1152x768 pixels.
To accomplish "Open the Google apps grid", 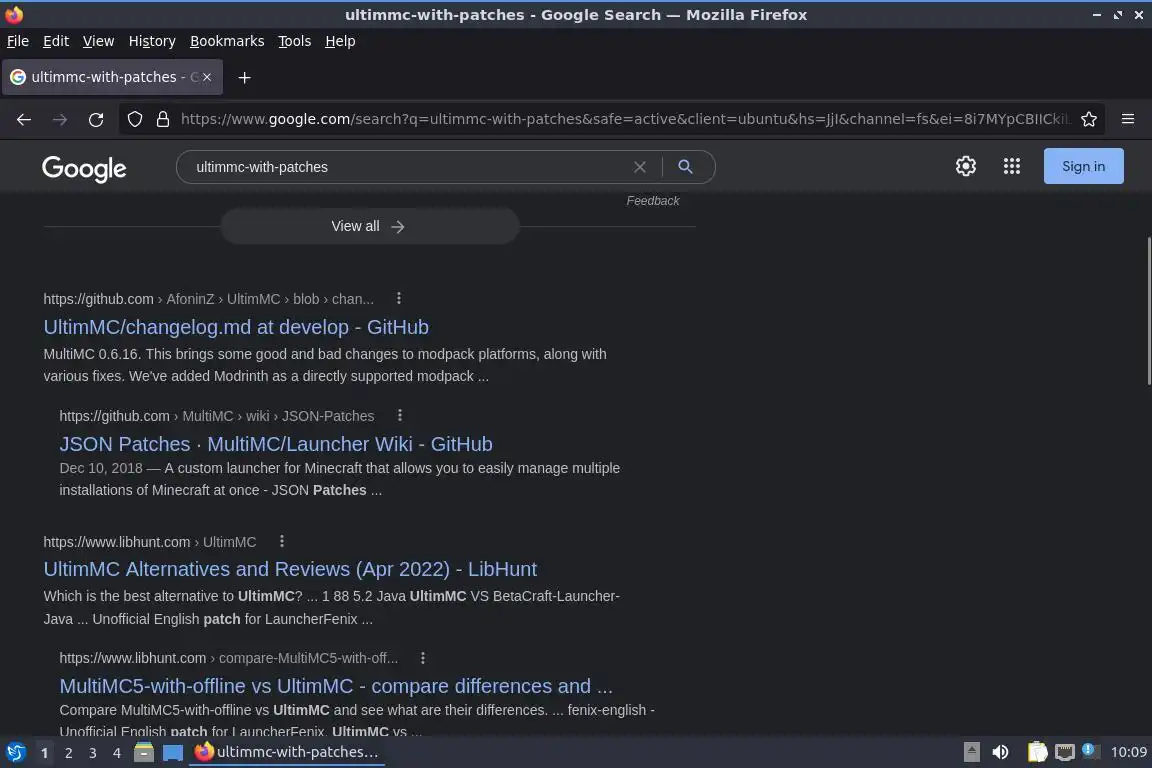I will point(1012,166).
